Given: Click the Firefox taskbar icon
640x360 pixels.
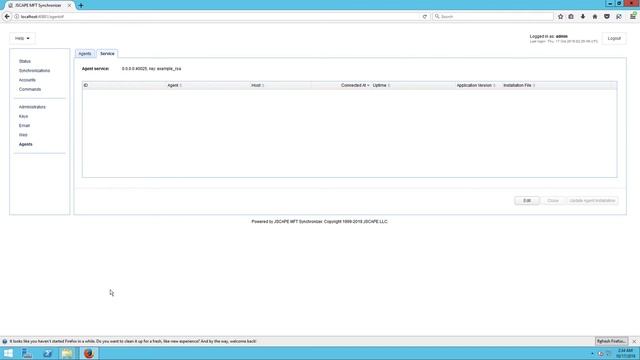Looking at the screenshot, I should pyautogui.click(x=89, y=353).
